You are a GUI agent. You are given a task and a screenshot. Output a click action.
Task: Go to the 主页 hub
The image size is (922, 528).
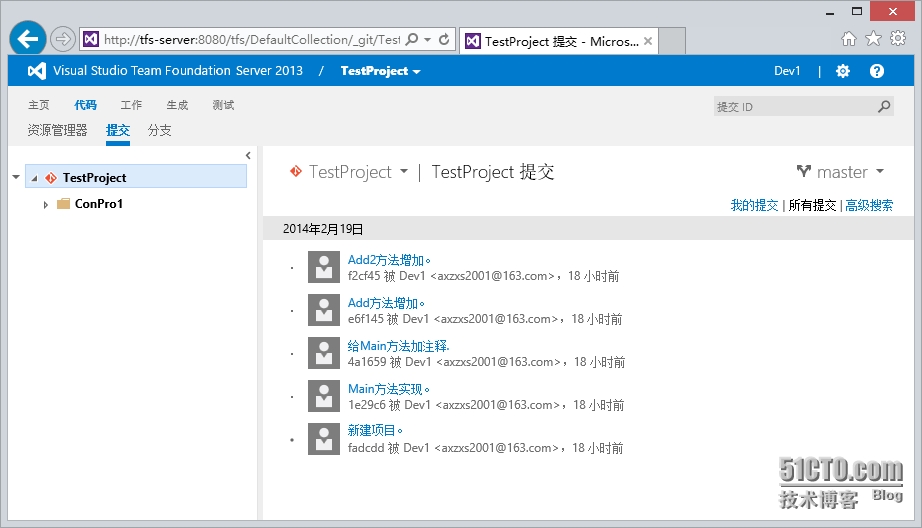(x=39, y=105)
